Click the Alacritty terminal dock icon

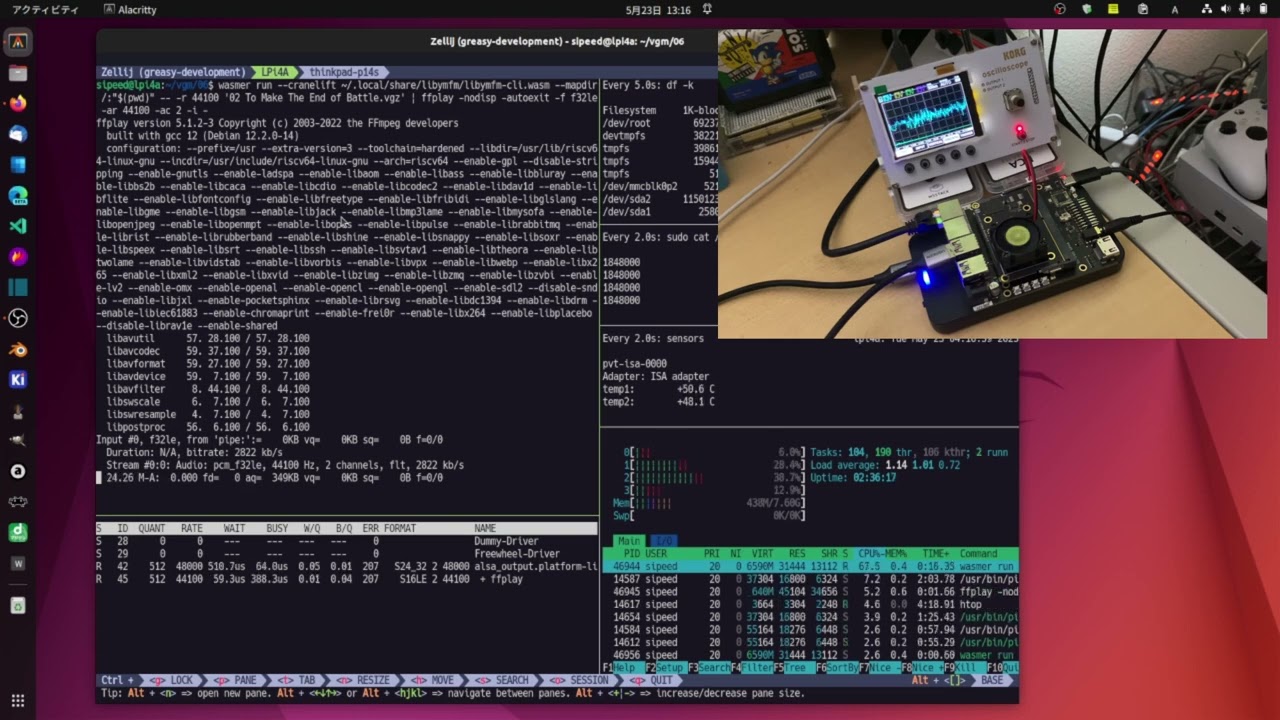(18, 42)
